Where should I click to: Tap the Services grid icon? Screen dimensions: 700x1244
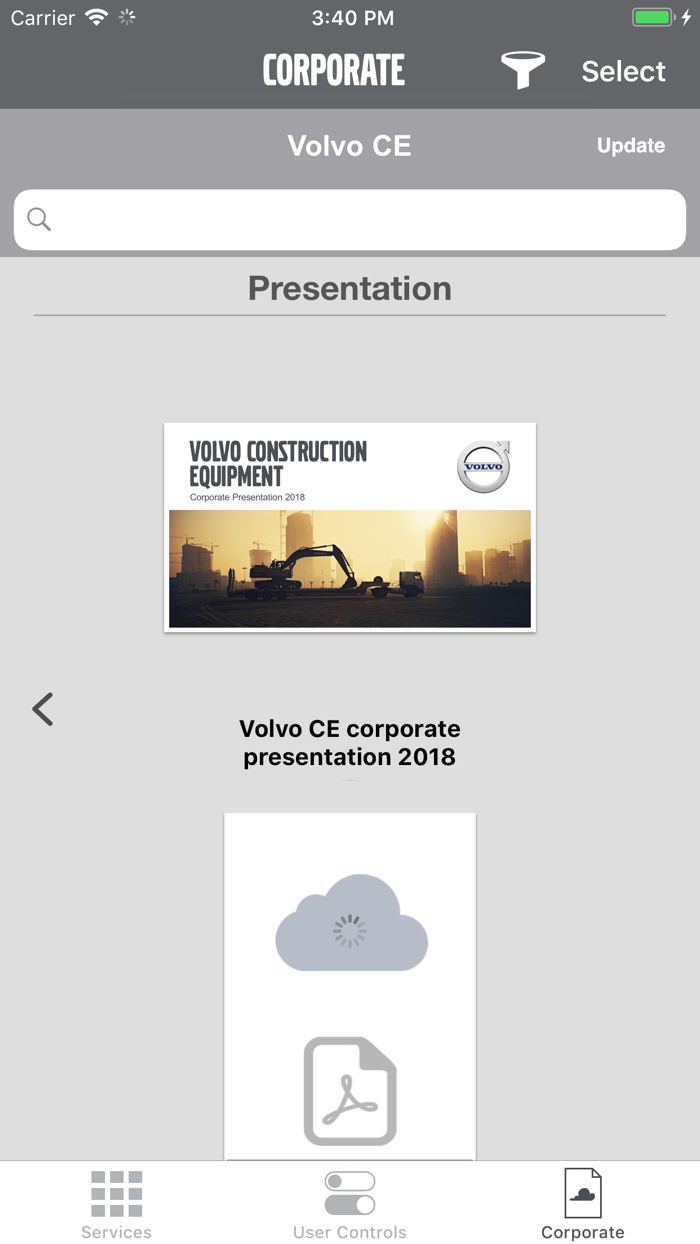(117, 1193)
